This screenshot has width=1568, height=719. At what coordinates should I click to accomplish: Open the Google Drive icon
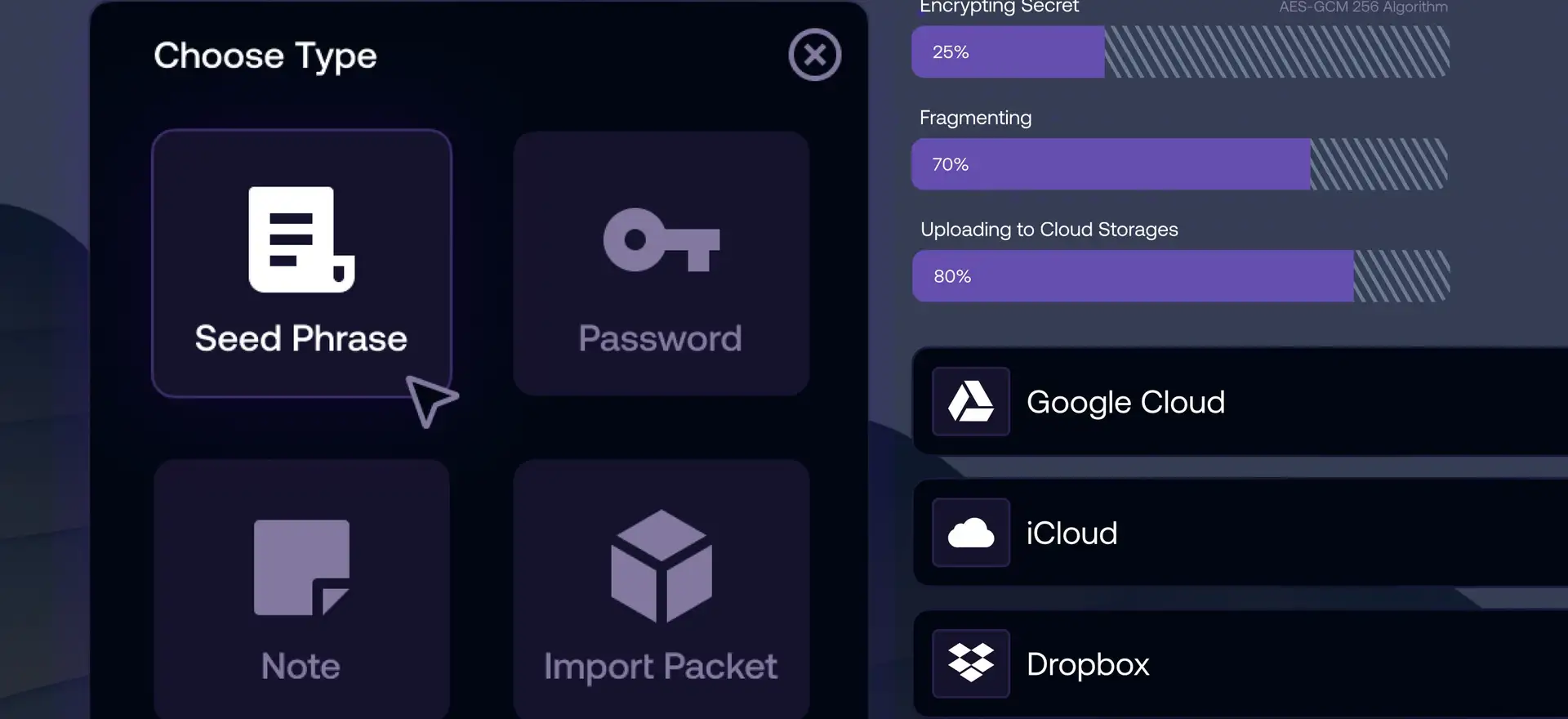(971, 401)
